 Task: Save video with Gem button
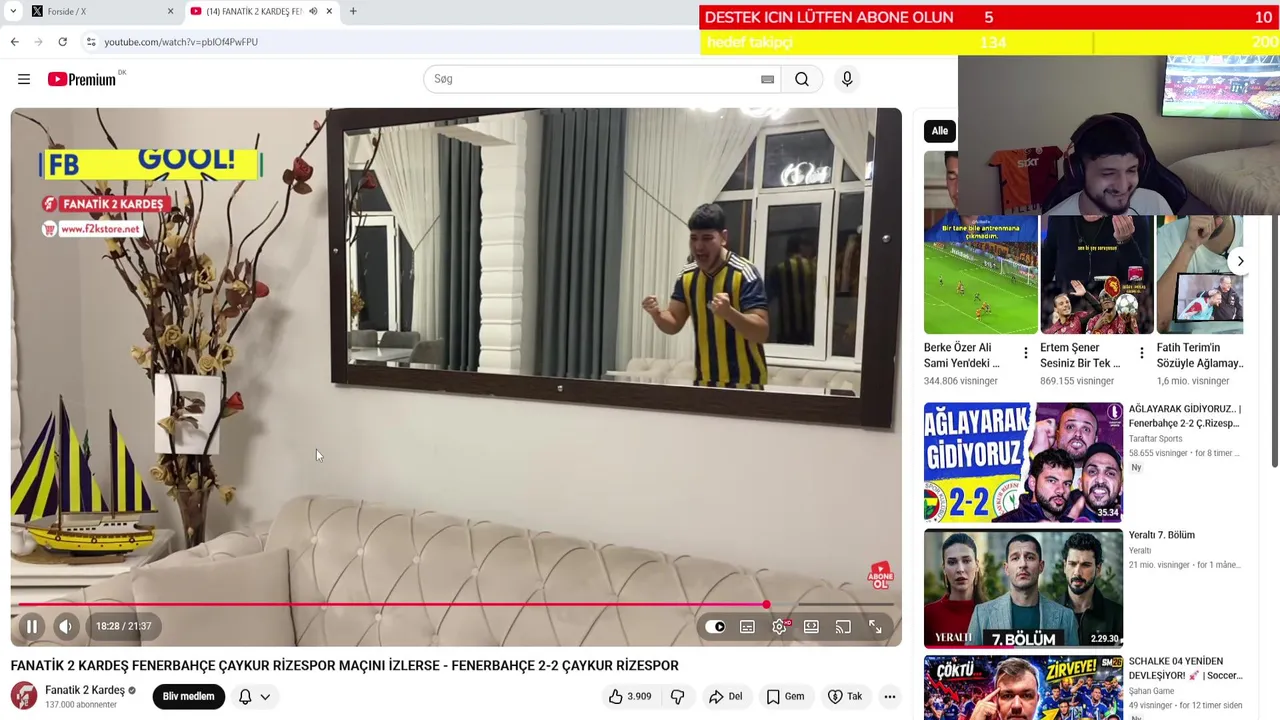pos(785,696)
